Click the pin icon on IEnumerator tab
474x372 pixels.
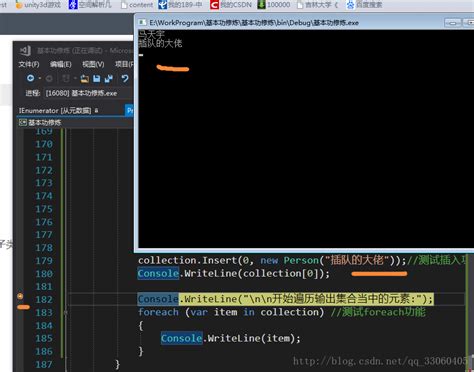point(96,110)
